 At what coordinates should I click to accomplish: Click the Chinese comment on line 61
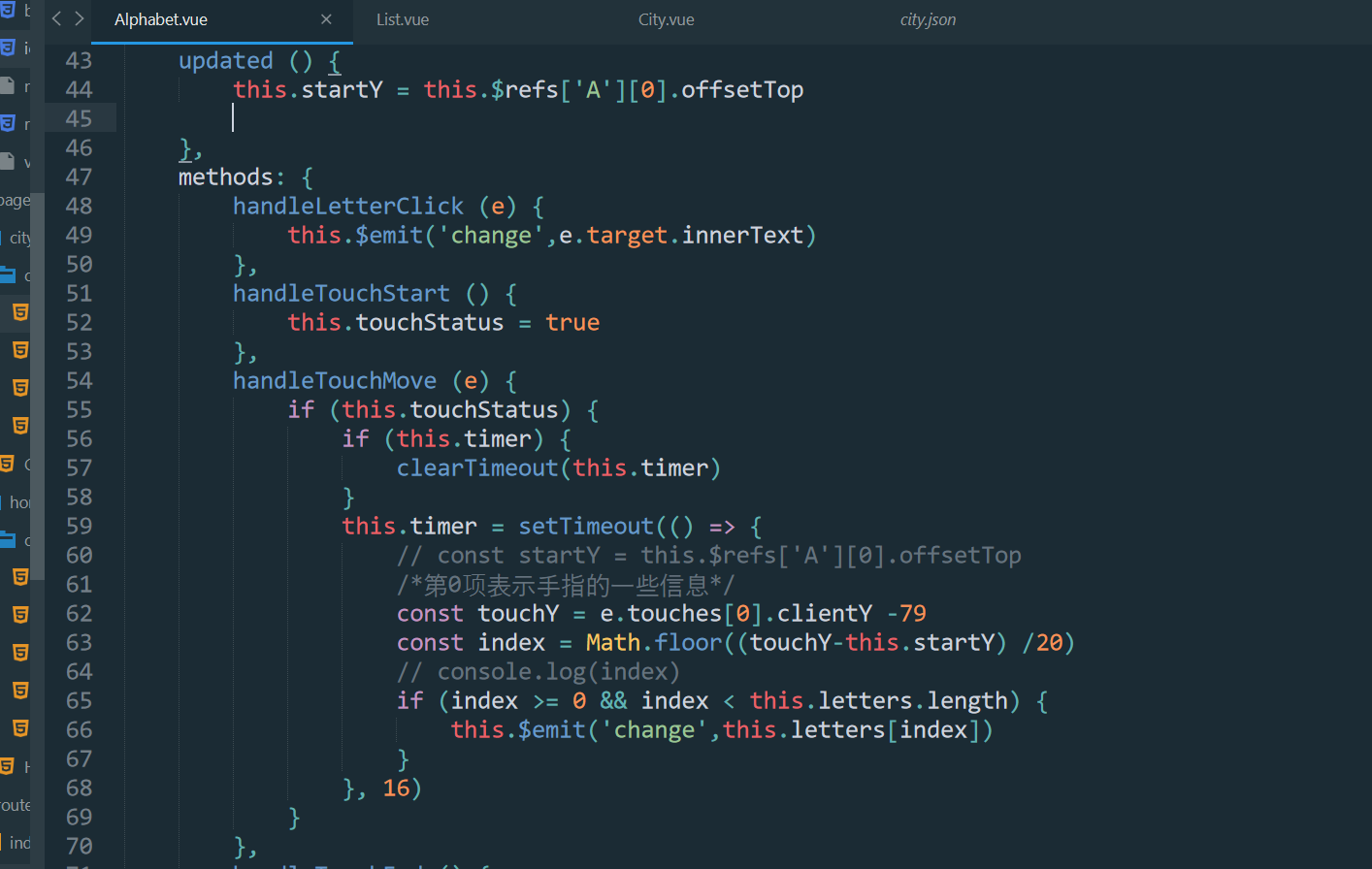566,584
